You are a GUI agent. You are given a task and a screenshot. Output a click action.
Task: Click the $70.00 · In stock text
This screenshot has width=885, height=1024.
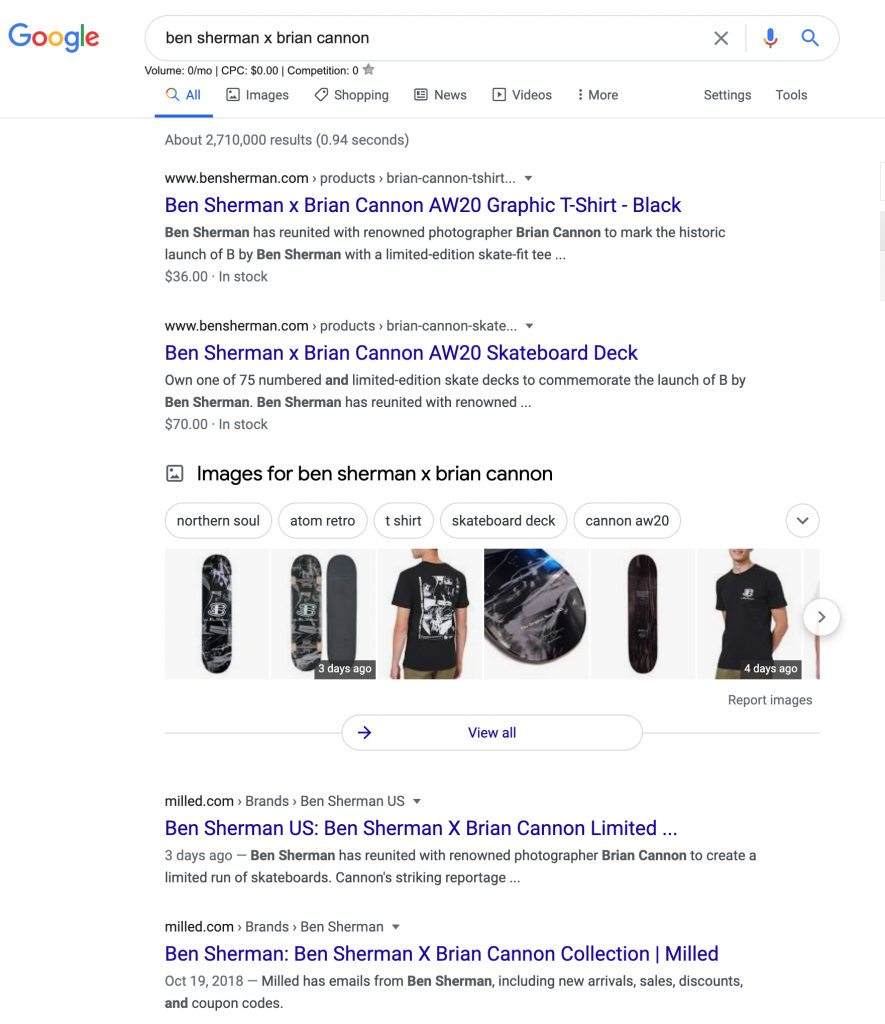tap(216, 424)
